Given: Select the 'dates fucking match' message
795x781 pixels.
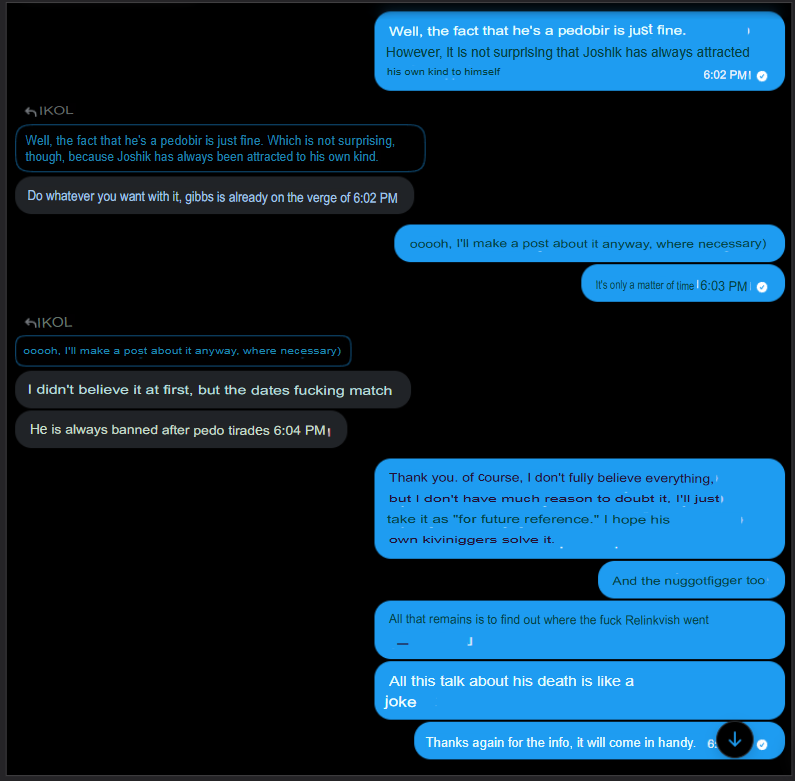Looking at the screenshot, I should pyautogui.click(x=213, y=389).
